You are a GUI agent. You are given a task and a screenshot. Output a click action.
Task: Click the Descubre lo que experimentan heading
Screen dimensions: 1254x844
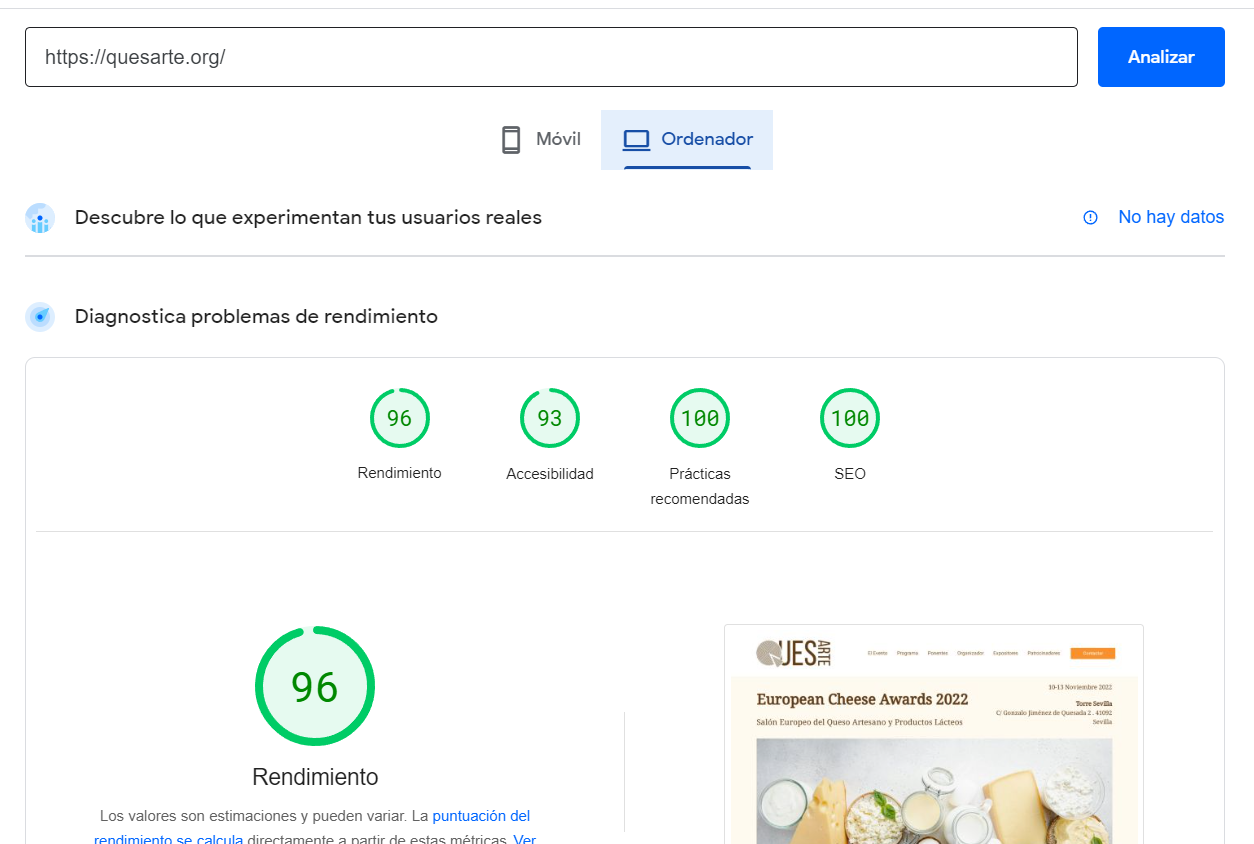(308, 217)
